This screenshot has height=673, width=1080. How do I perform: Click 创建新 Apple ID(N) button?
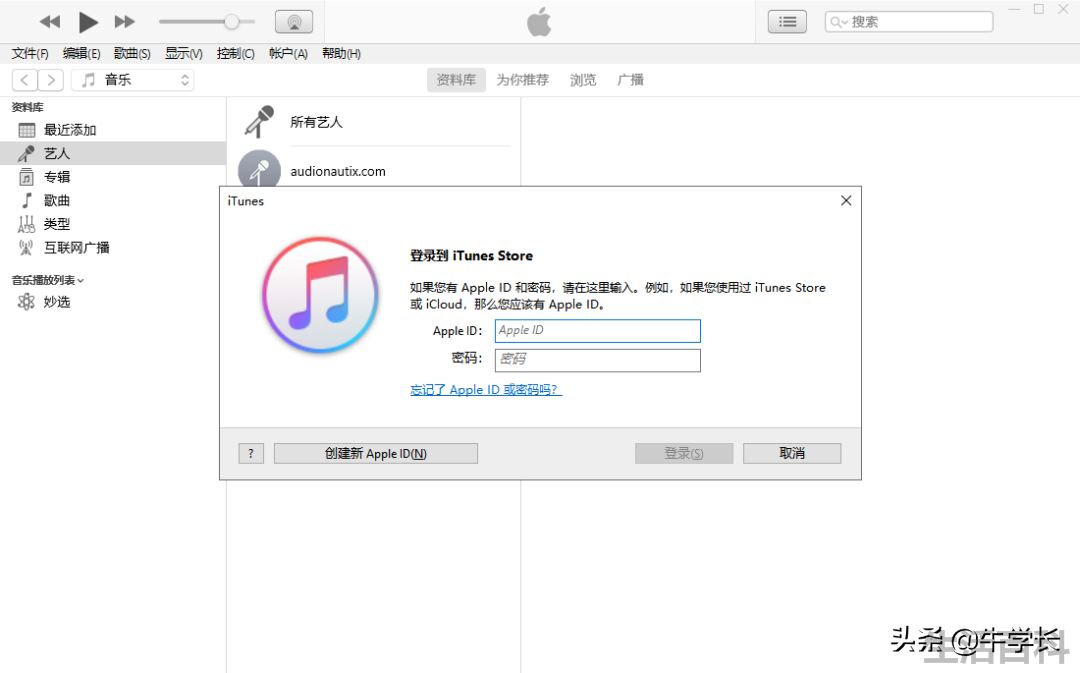375,453
